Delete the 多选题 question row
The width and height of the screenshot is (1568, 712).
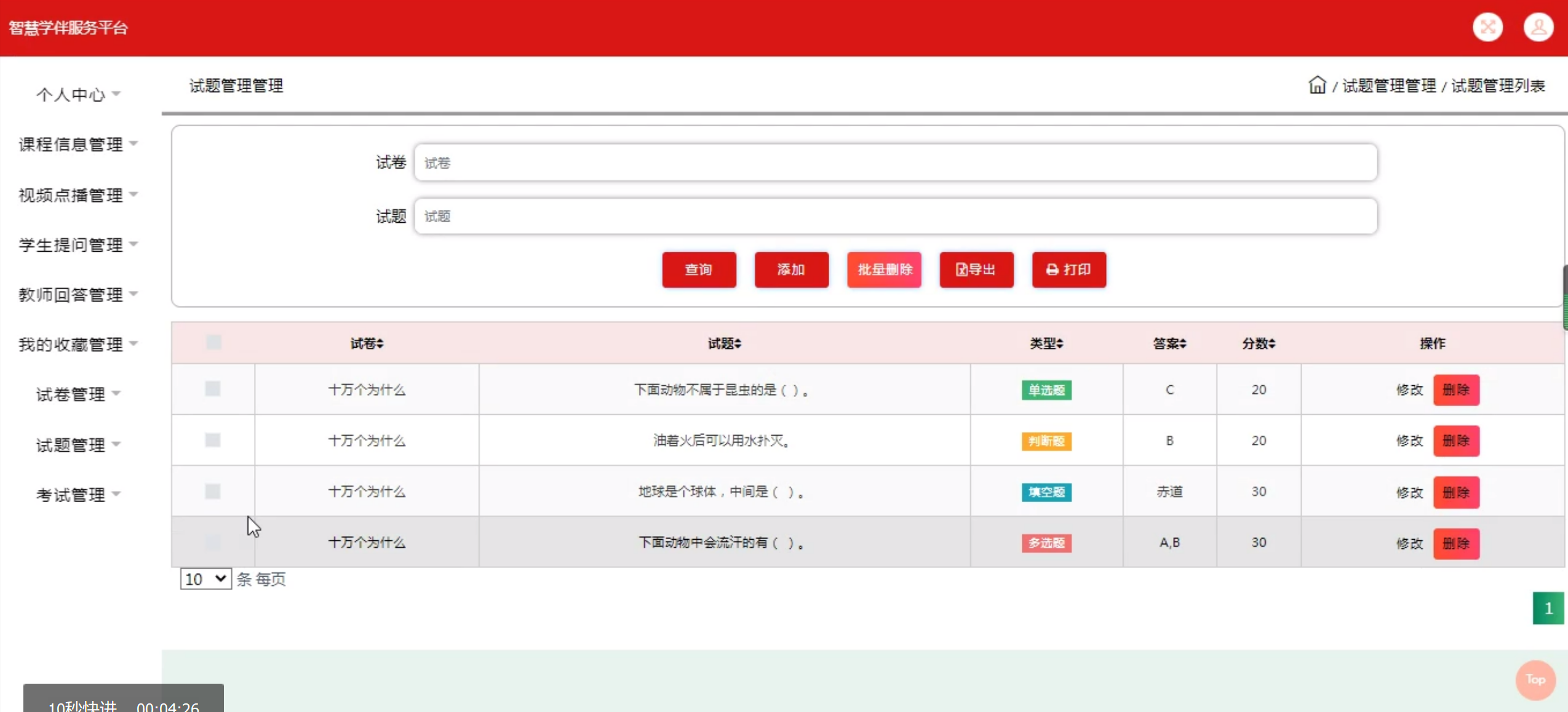pos(1455,543)
